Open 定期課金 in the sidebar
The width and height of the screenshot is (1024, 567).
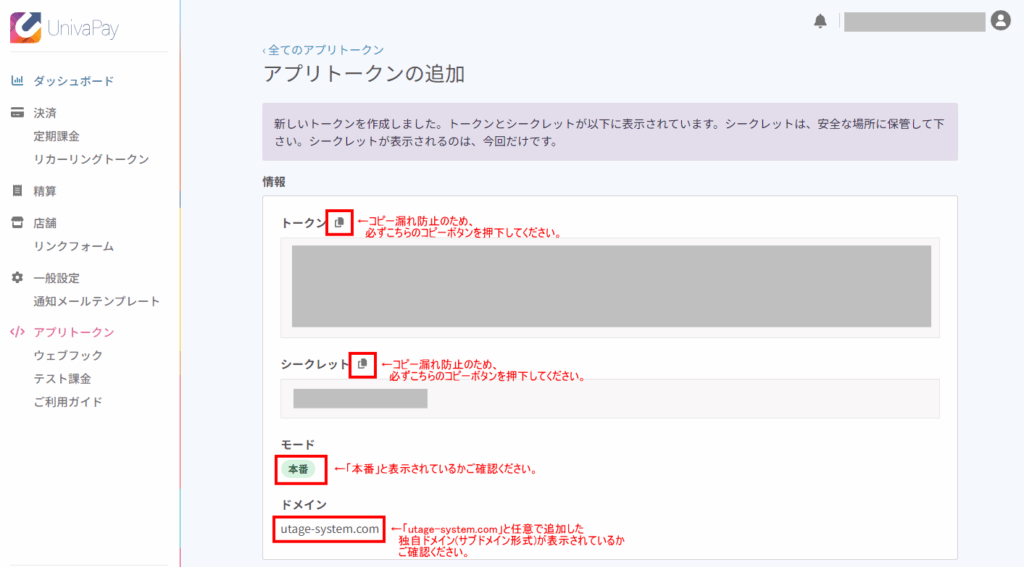(x=57, y=136)
